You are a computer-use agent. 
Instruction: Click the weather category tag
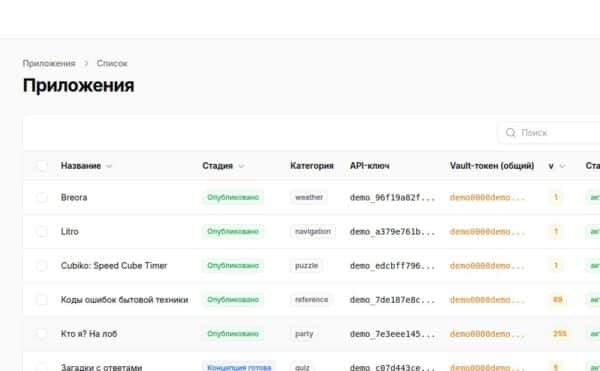click(x=309, y=197)
